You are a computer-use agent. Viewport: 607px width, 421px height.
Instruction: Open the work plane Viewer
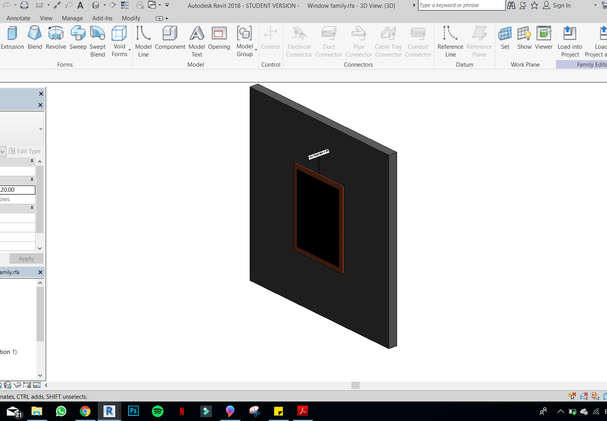[x=544, y=38]
